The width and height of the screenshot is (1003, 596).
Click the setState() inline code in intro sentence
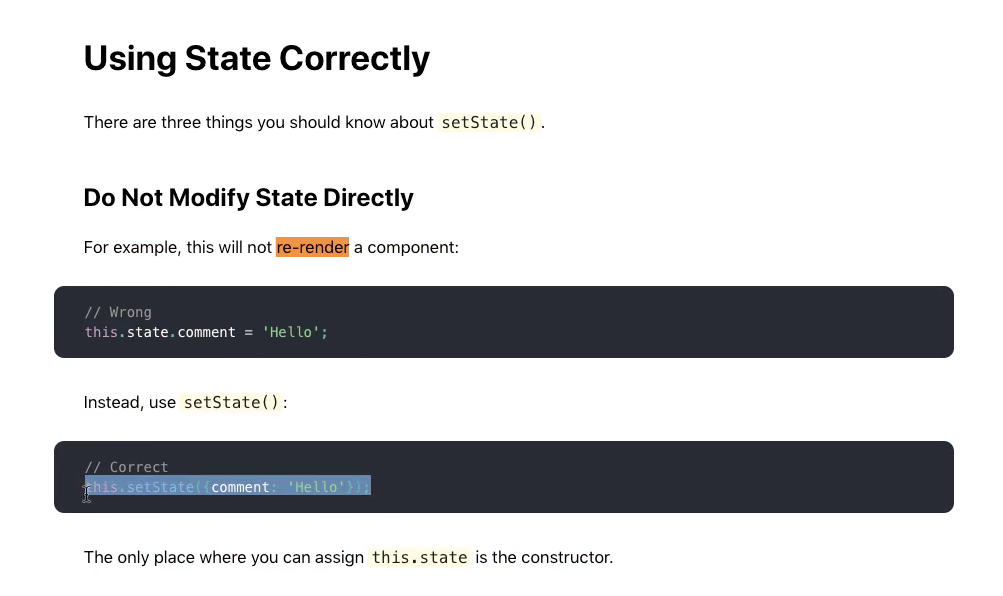(489, 122)
